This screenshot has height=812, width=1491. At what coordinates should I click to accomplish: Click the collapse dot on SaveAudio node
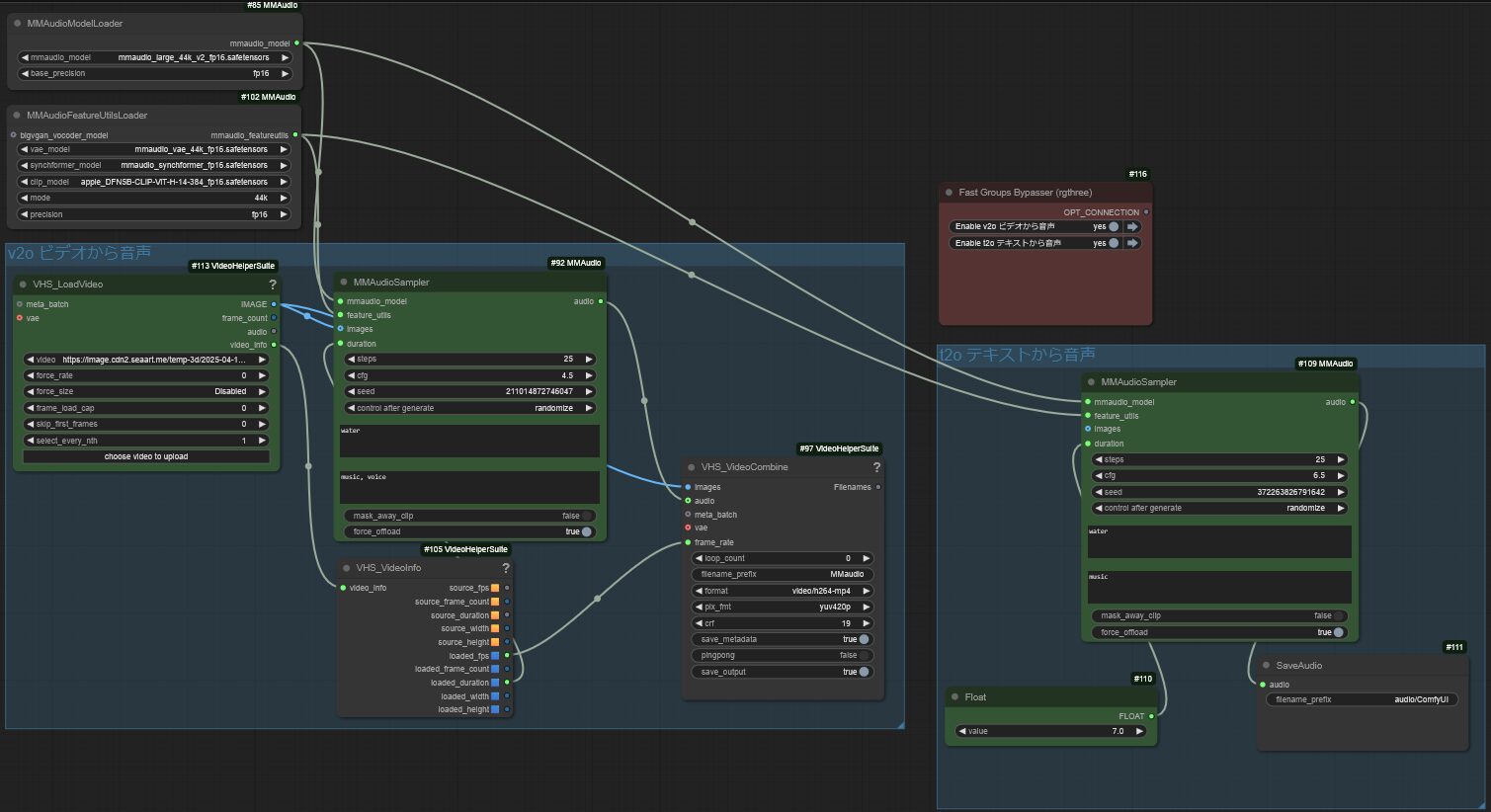click(1266, 666)
